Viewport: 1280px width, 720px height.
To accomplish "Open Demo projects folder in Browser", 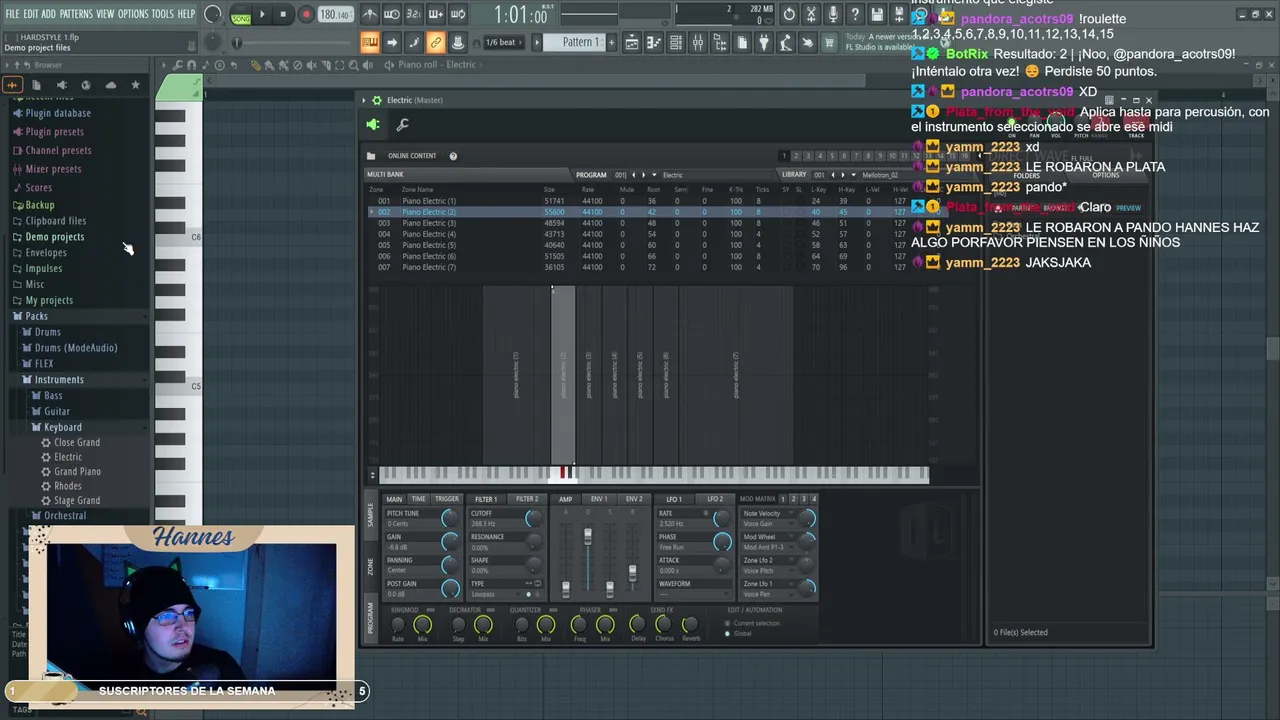I will coord(55,237).
